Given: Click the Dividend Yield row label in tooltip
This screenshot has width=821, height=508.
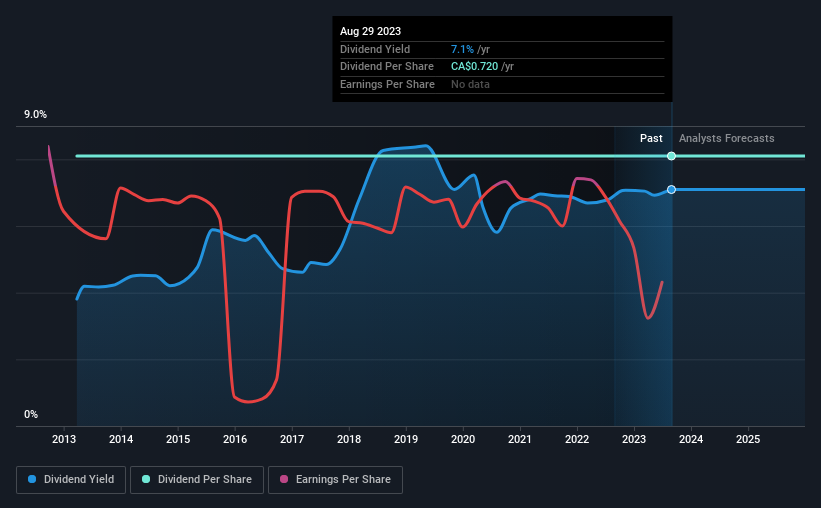Looking at the screenshot, I should click(x=375, y=49).
